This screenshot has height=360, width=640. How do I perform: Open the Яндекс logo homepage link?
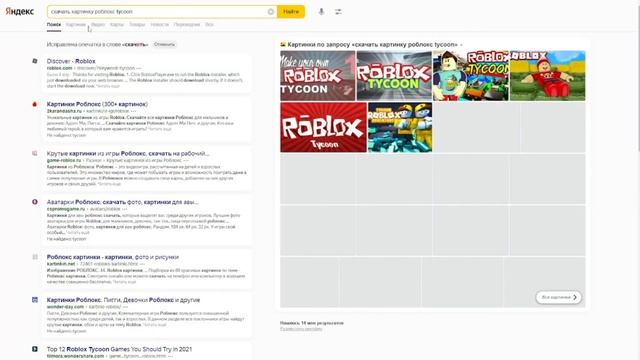click(x=20, y=11)
